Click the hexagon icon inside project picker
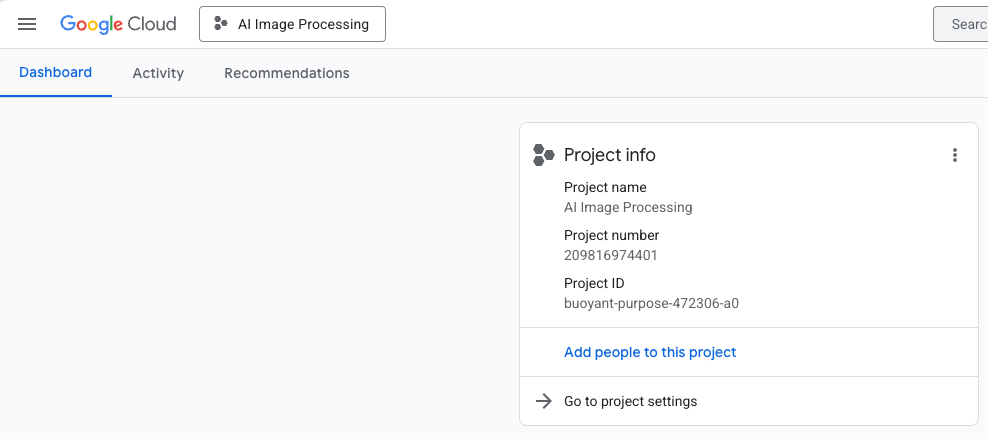Image resolution: width=988 pixels, height=439 pixels. tap(221, 24)
